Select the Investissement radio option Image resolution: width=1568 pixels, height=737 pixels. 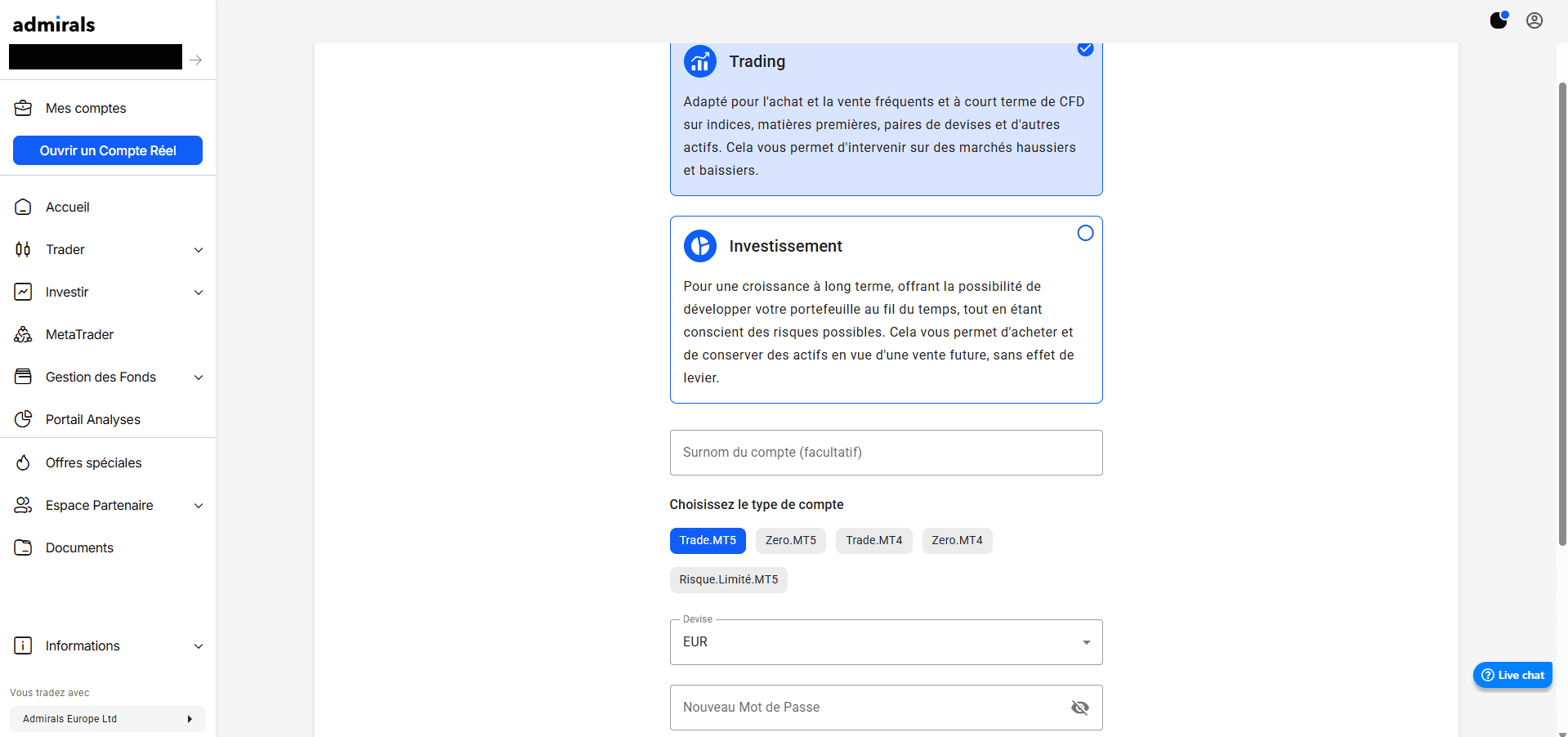[1085, 233]
